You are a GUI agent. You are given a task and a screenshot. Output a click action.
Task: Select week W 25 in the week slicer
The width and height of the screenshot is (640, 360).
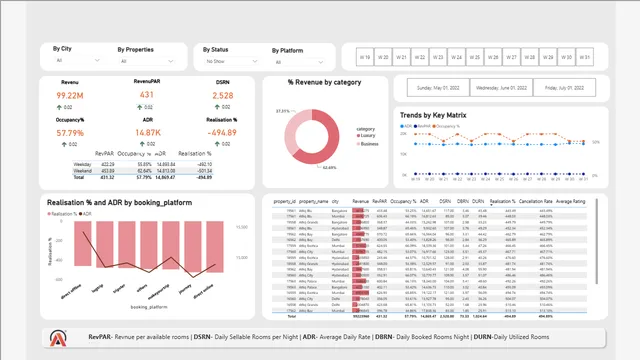pyautogui.click(x=475, y=57)
